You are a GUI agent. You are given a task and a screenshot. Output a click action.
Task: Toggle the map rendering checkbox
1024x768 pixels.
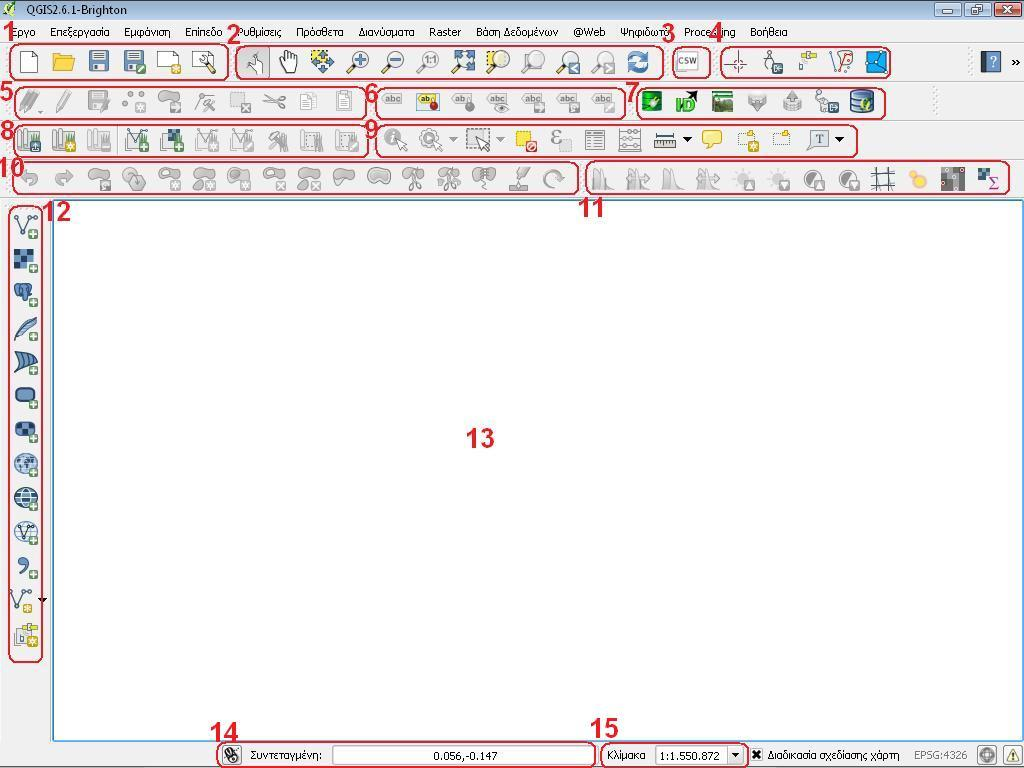tap(756, 755)
